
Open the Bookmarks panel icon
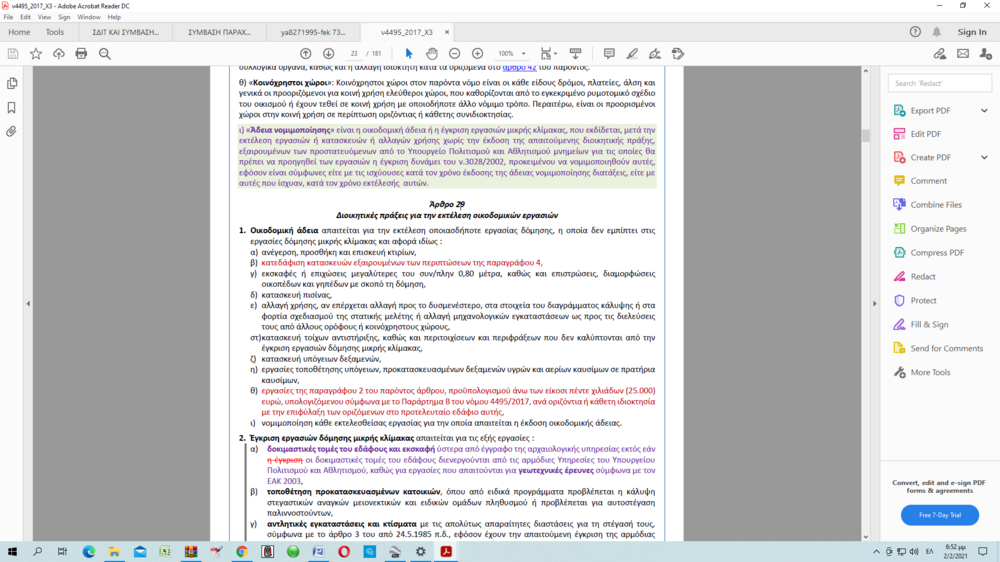click(x=12, y=107)
